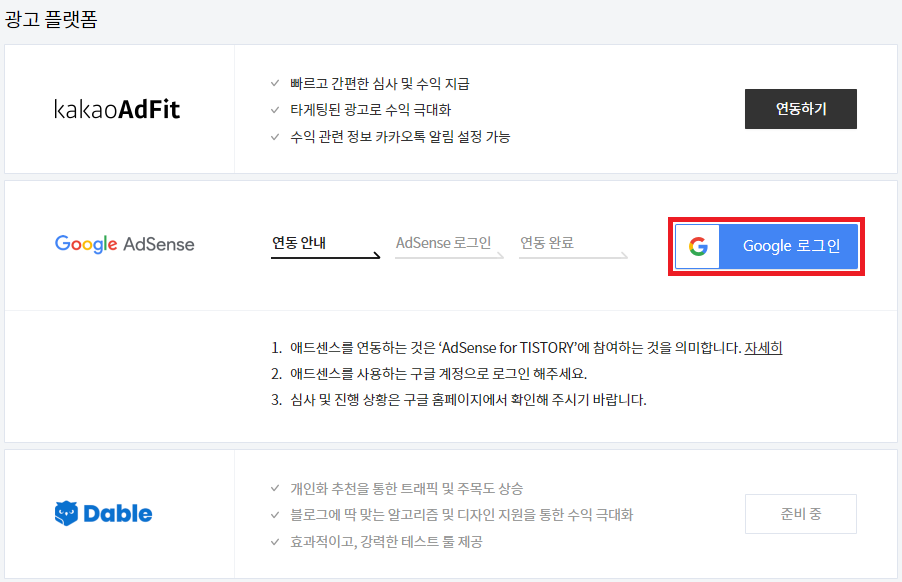The width and height of the screenshot is (902, 582).
Task: Select the AdSense 로그인 step tab
Action: (x=449, y=246)
